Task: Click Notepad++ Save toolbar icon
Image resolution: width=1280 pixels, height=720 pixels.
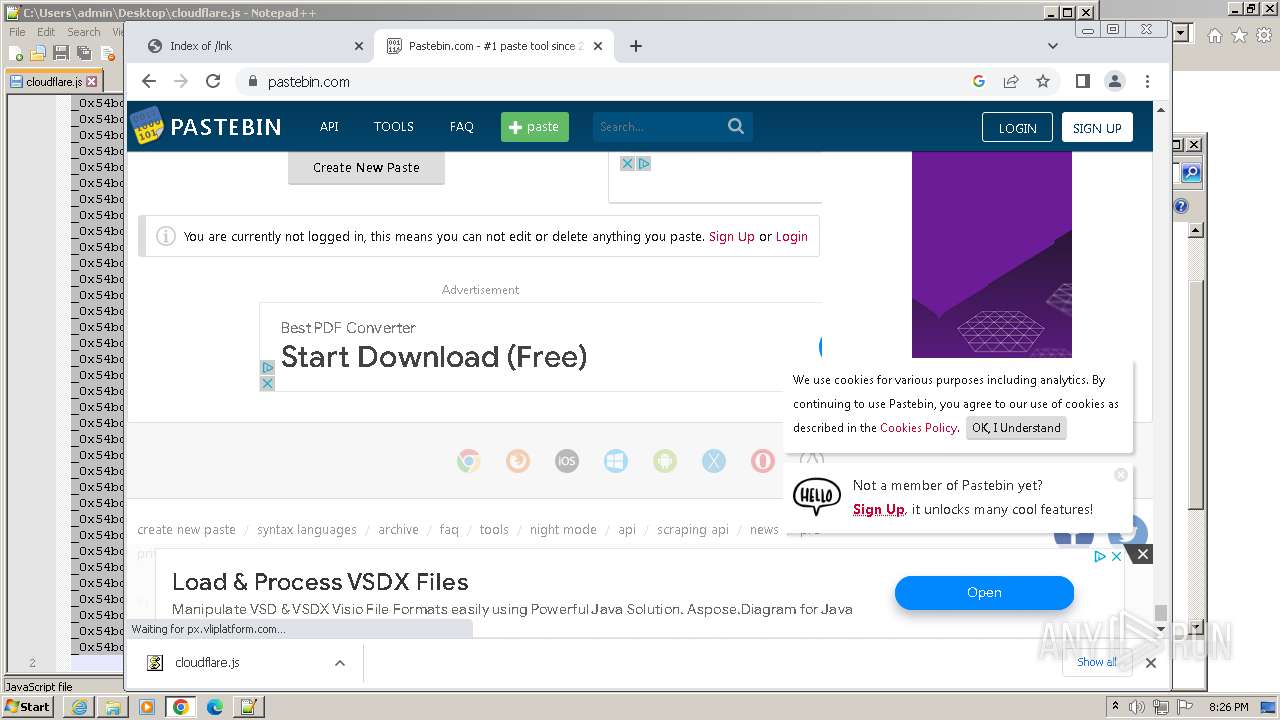Action: (x=60, y=53)
